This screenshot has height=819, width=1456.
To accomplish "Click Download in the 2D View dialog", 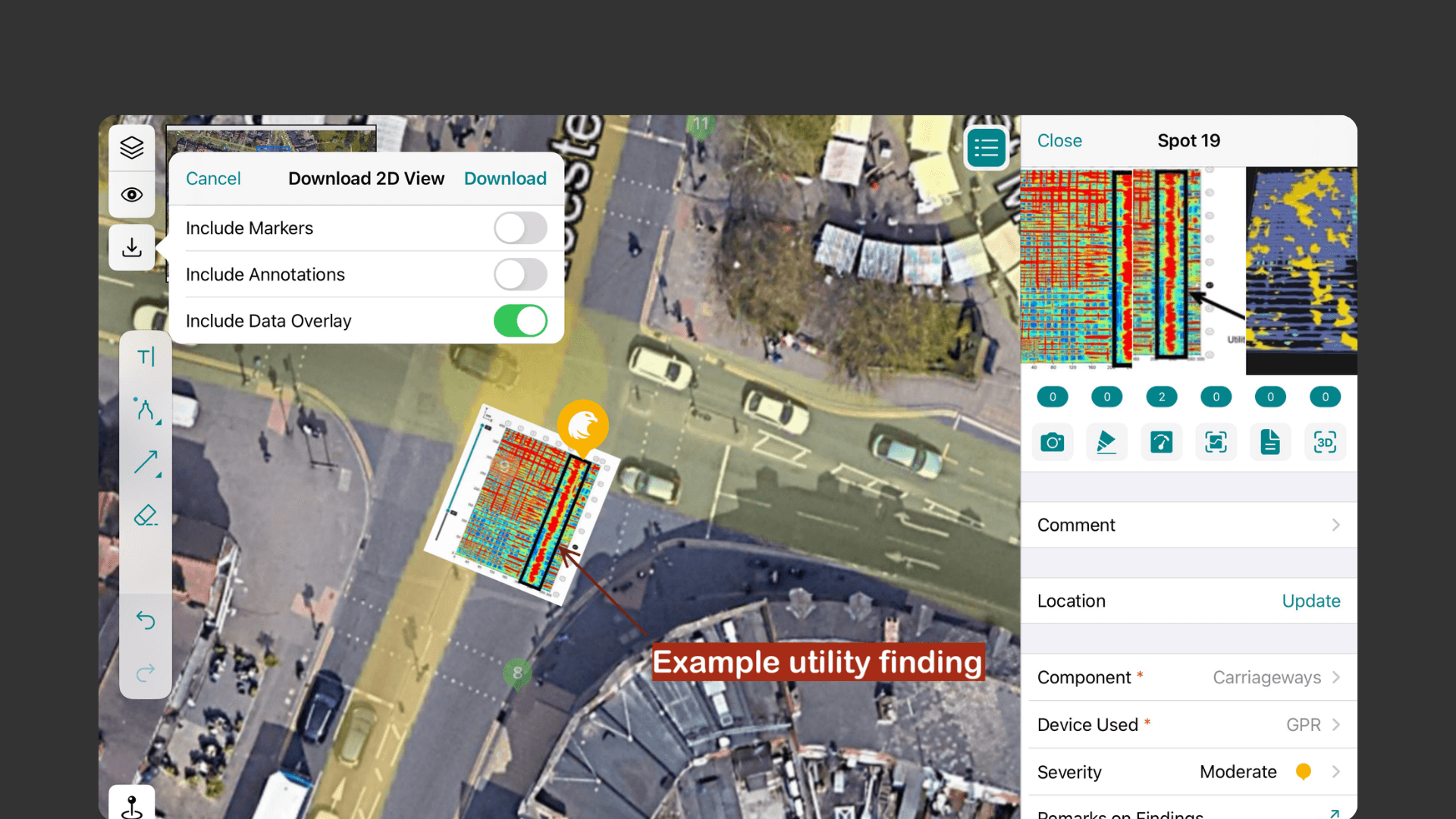I will coord(505,178).
